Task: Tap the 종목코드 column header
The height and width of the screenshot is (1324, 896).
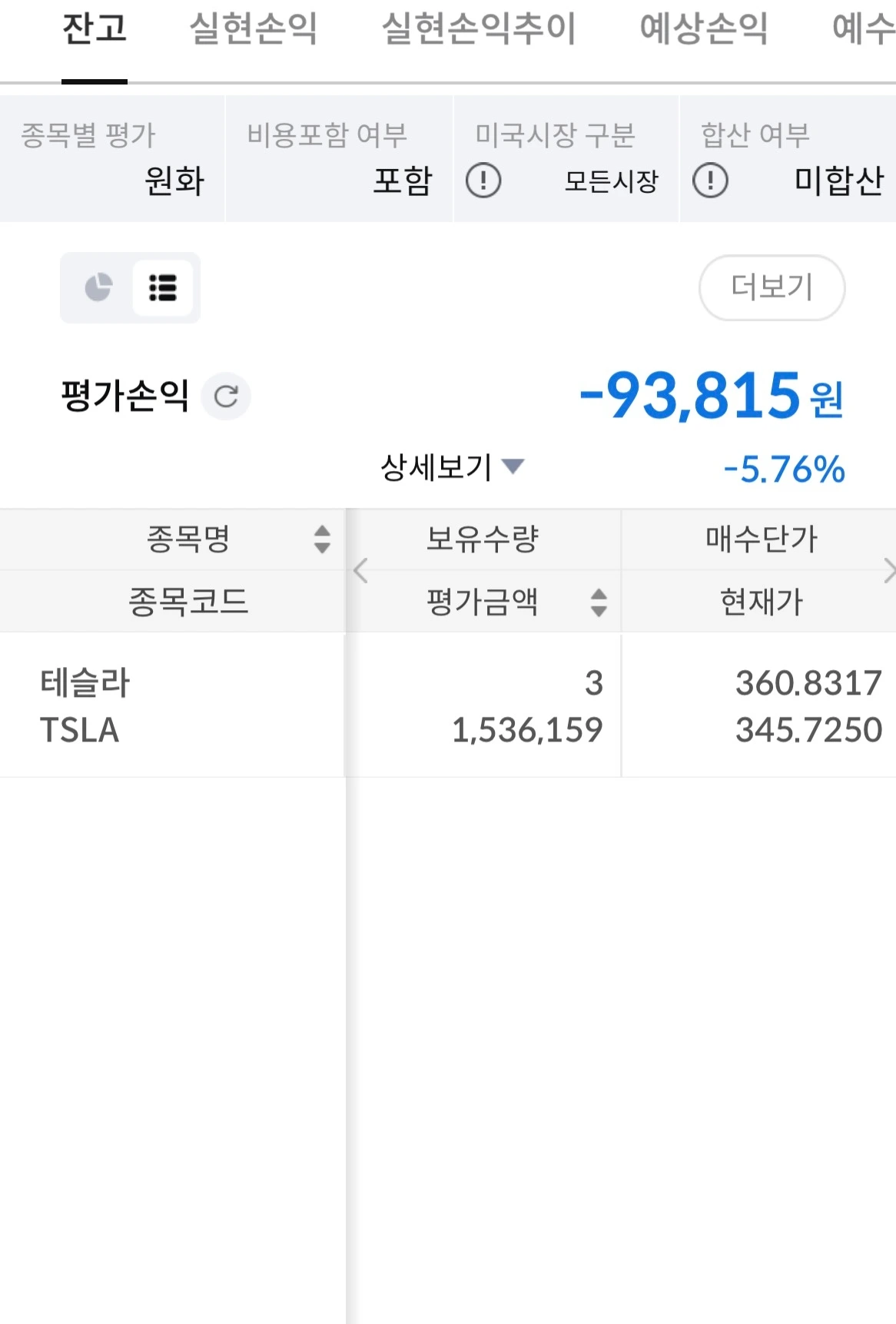Action: [188, 602]
